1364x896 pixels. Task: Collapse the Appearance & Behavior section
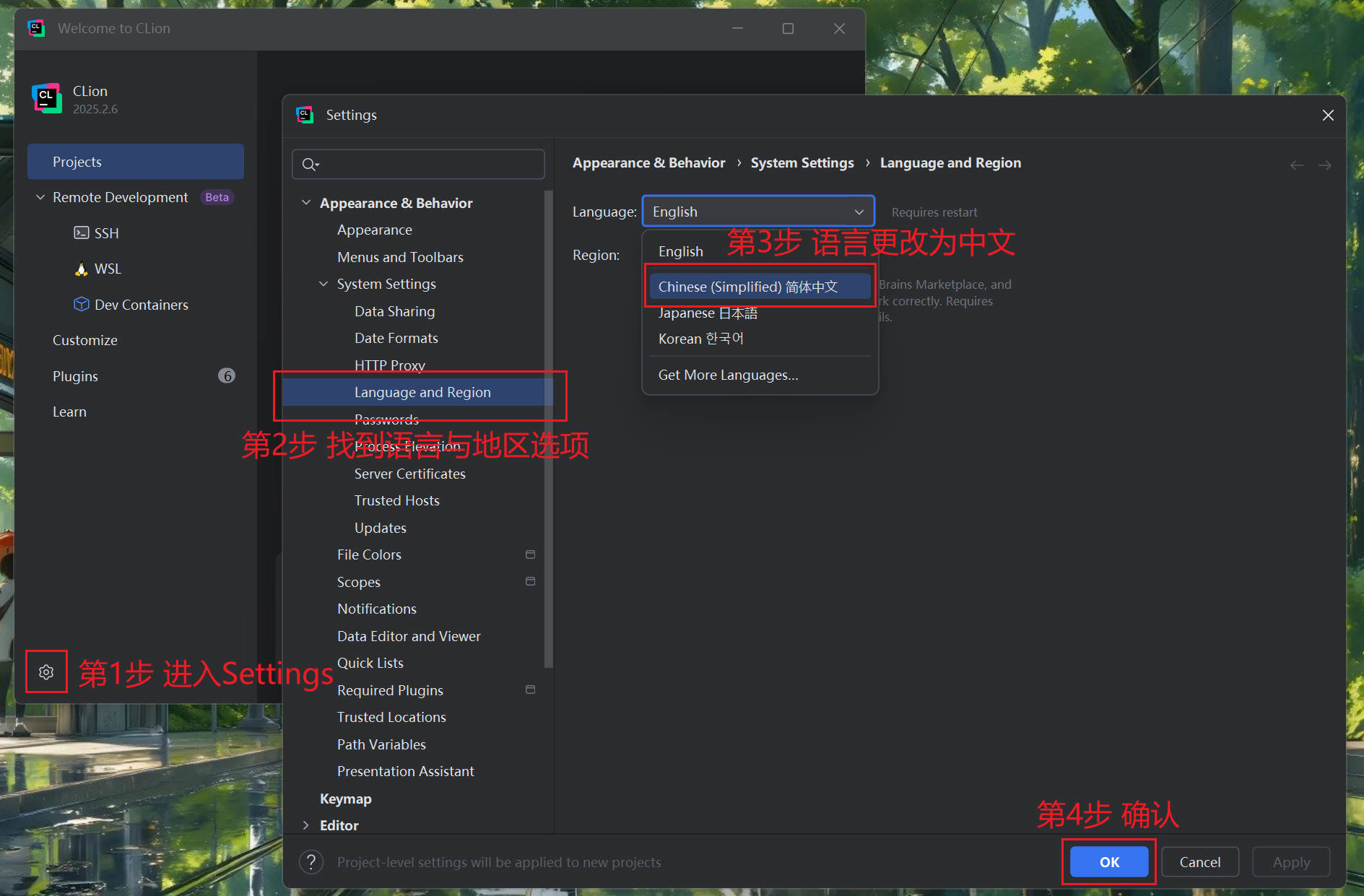[306, 203]
